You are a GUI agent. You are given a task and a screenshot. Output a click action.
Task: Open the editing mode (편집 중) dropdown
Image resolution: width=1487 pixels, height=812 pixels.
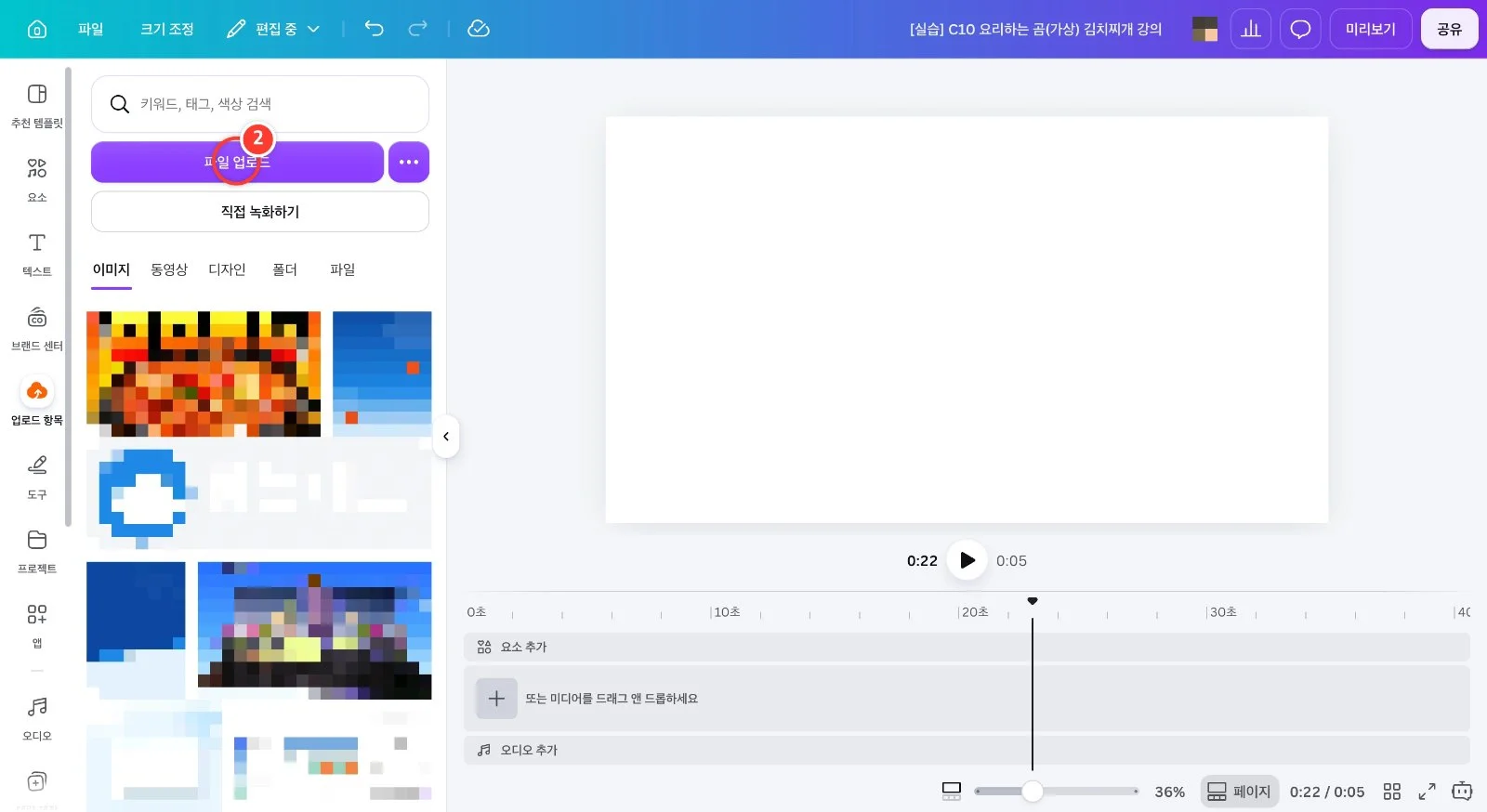[273, 29]
